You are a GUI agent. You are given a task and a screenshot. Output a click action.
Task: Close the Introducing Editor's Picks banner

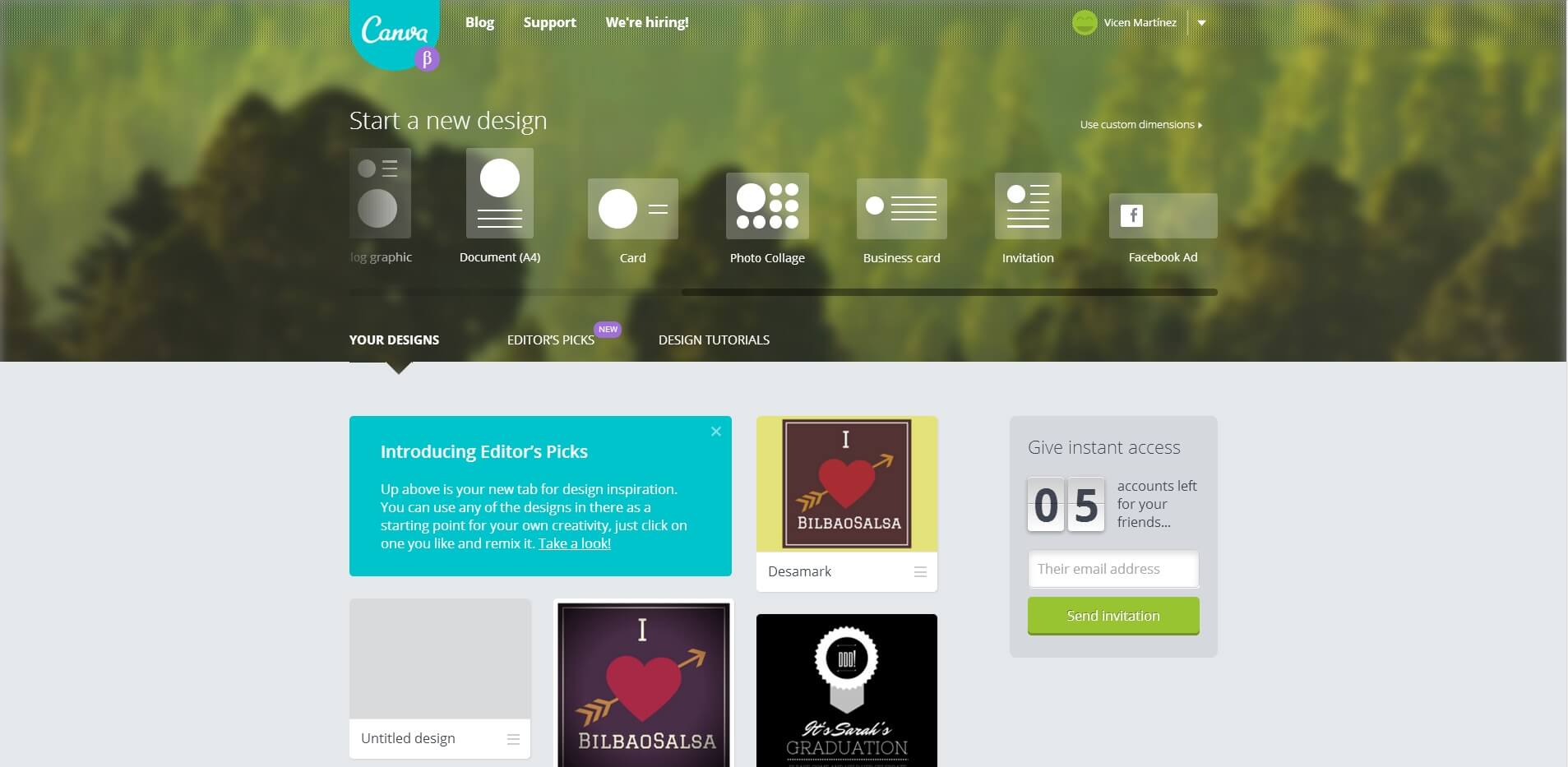point(716,432)
